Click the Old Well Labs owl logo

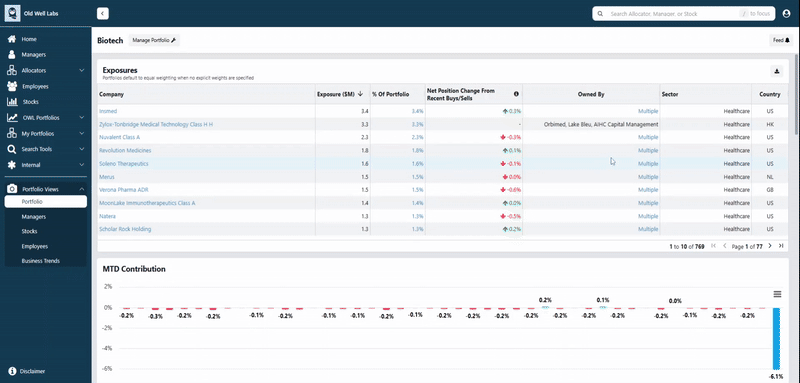pyautogui.click(x=12, y=13)
